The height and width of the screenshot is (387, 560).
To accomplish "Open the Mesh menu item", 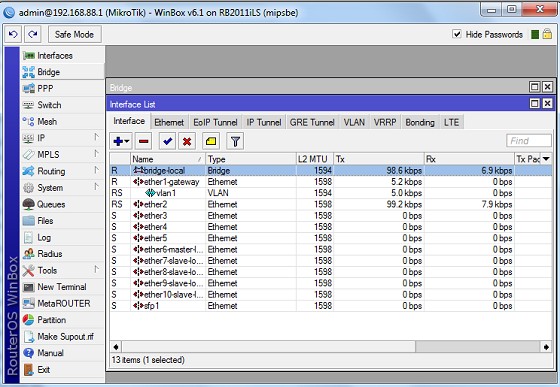I will tap(62, 122).
